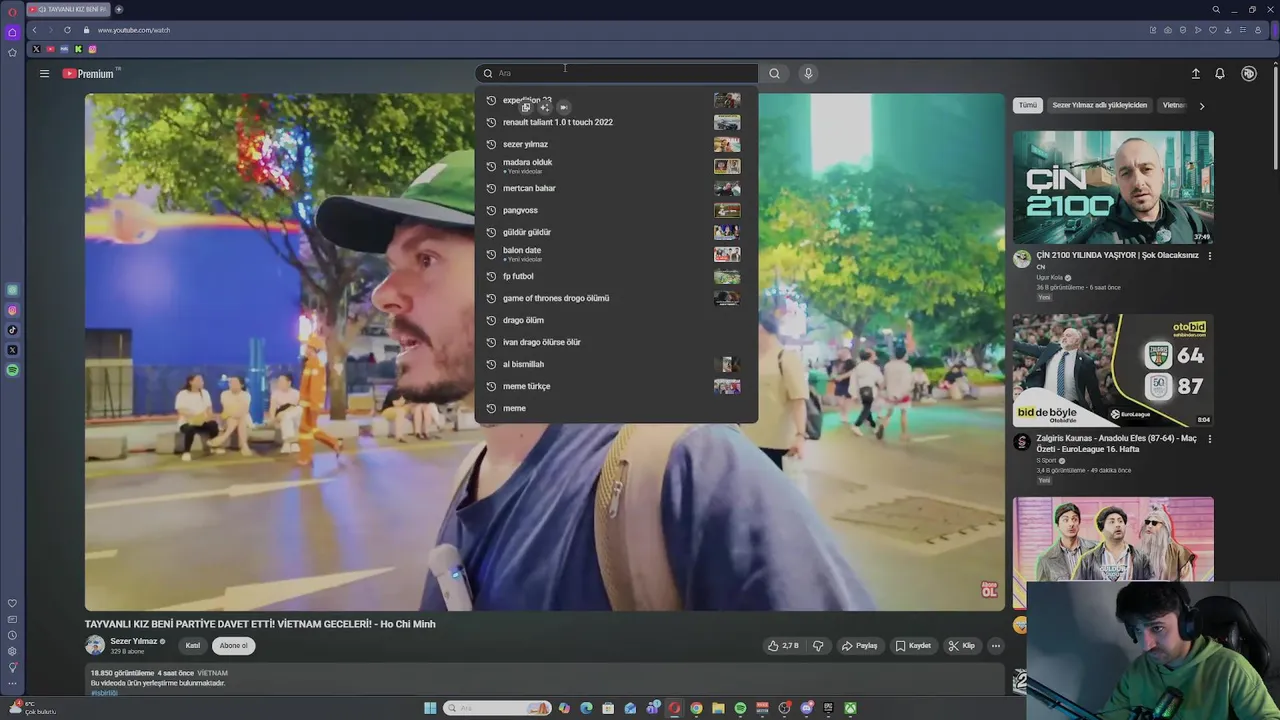Choose search suggestion güldür güldür
Screen dimensions: 1280x720
pyautogui.click(x=616, y=232)
